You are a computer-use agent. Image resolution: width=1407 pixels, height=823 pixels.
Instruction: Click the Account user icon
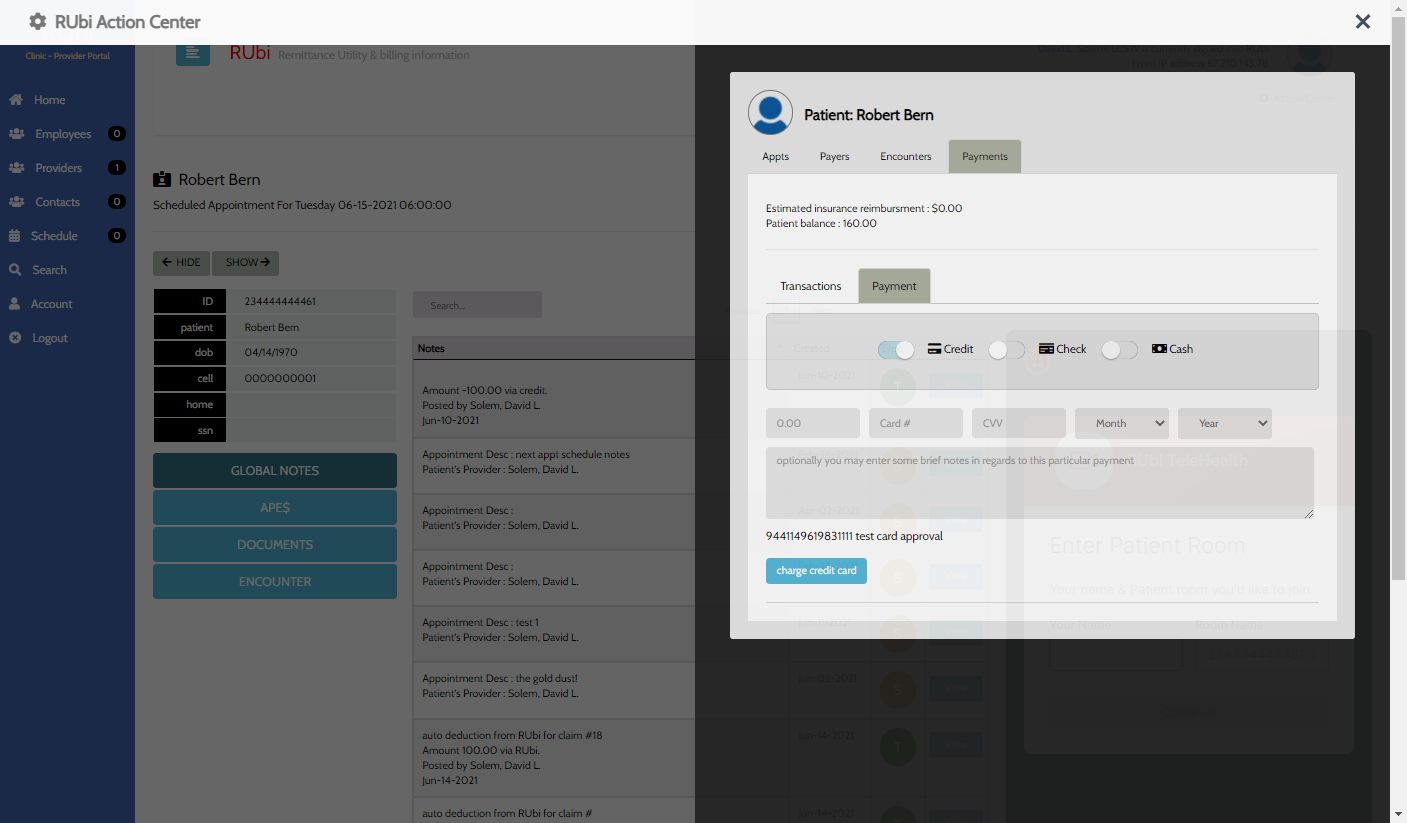tap(15, 304)
